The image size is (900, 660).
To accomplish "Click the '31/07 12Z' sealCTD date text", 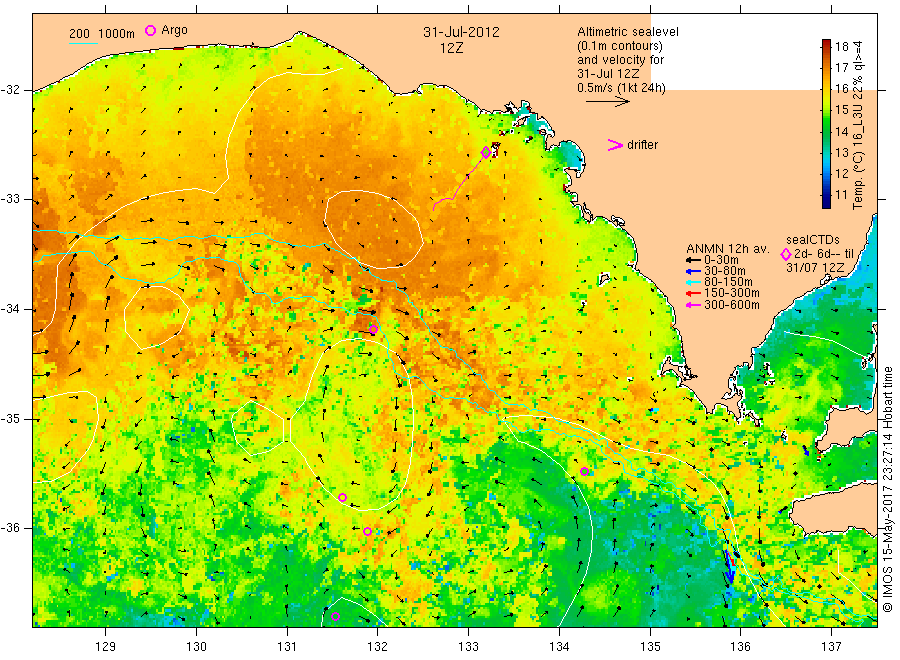I will tap(815, 268).
